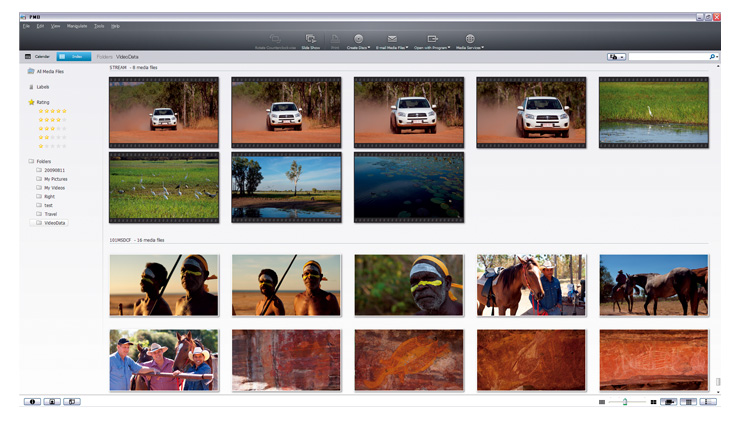Click the Slide Show toolbar icon
Image resolution: width=740 pixels, height=426 pixels.
coord(309,38)
